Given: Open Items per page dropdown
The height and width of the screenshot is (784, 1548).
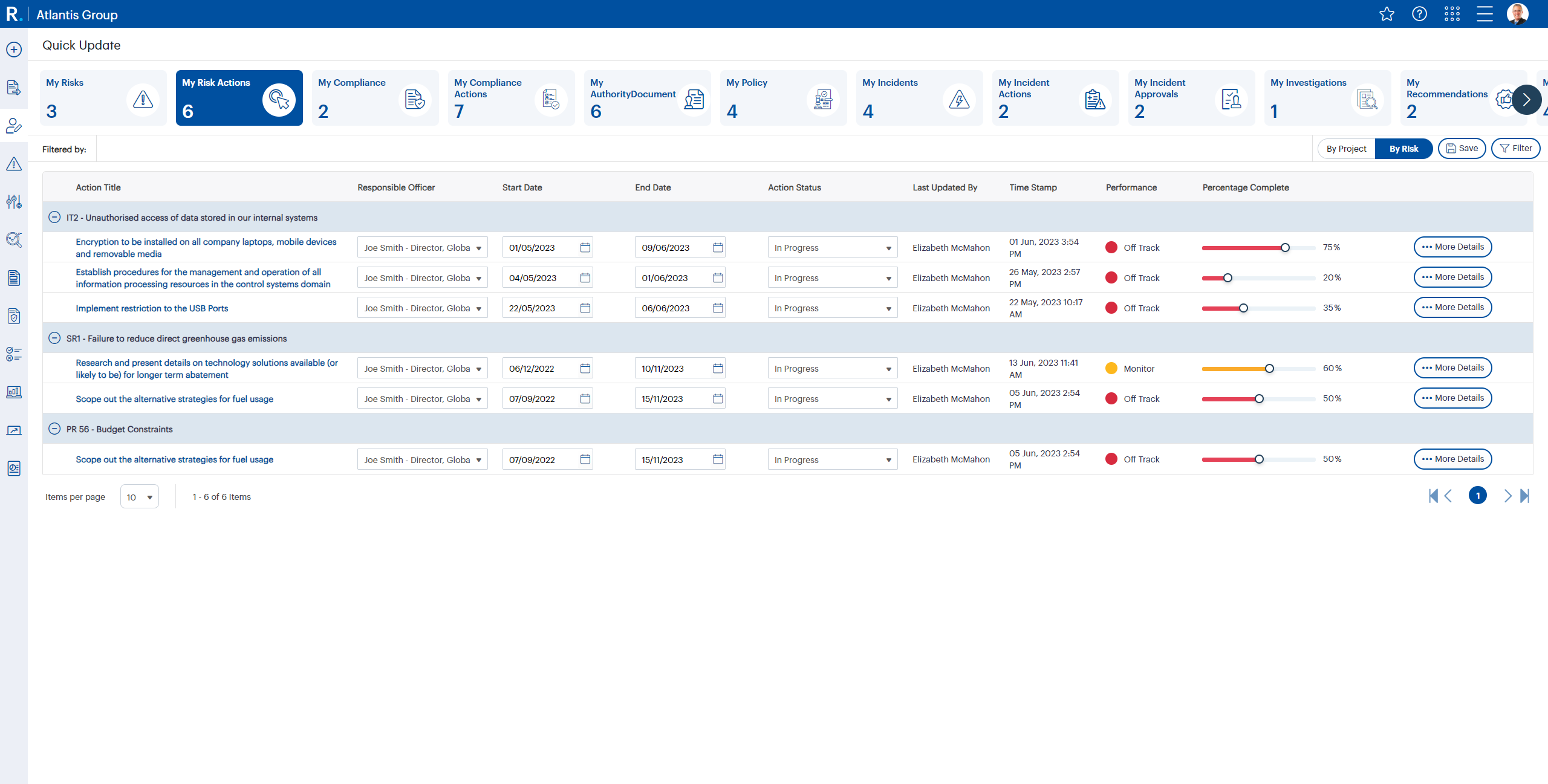Looking at the screenshot, I should tap(140, 497).
